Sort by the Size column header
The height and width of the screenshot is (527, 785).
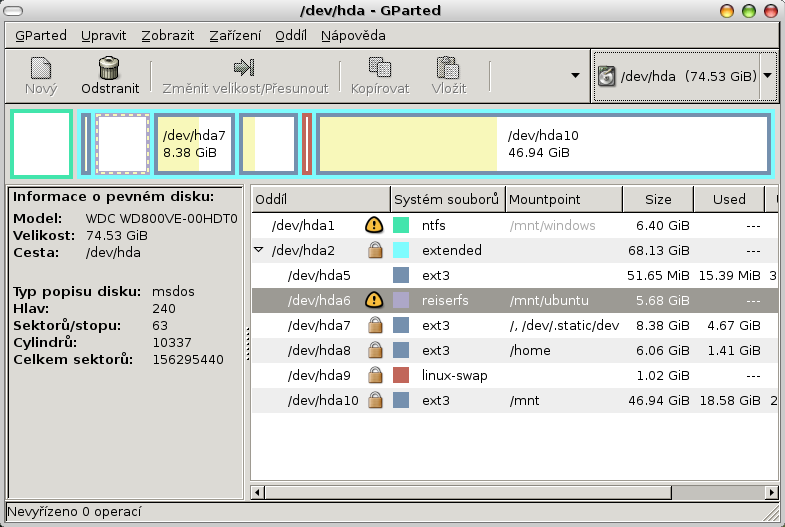coord(658,199)
